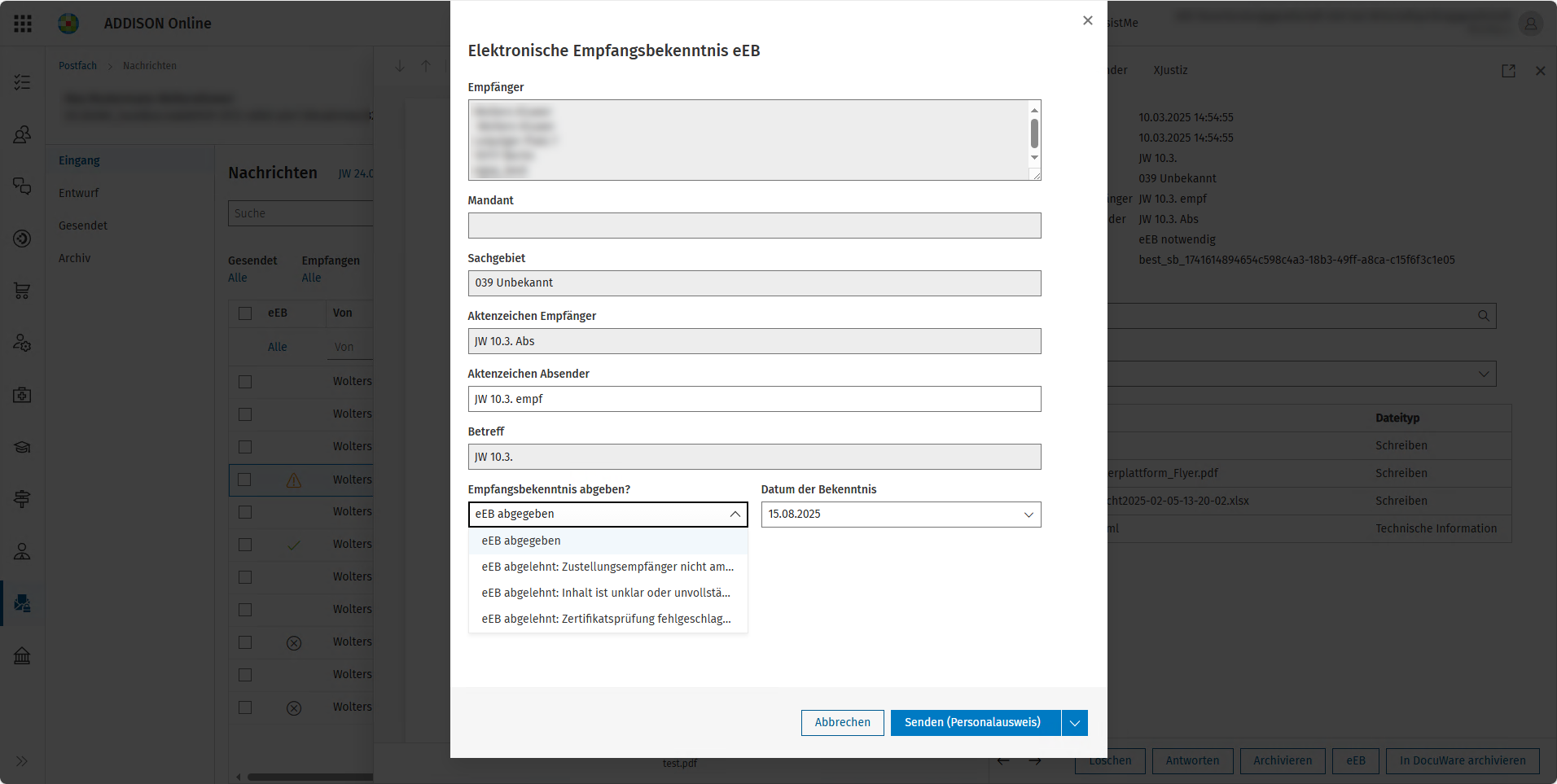This screenshot has width=1557, height=784.
Task: Open message in new window icon
Action: [1508, 71]
